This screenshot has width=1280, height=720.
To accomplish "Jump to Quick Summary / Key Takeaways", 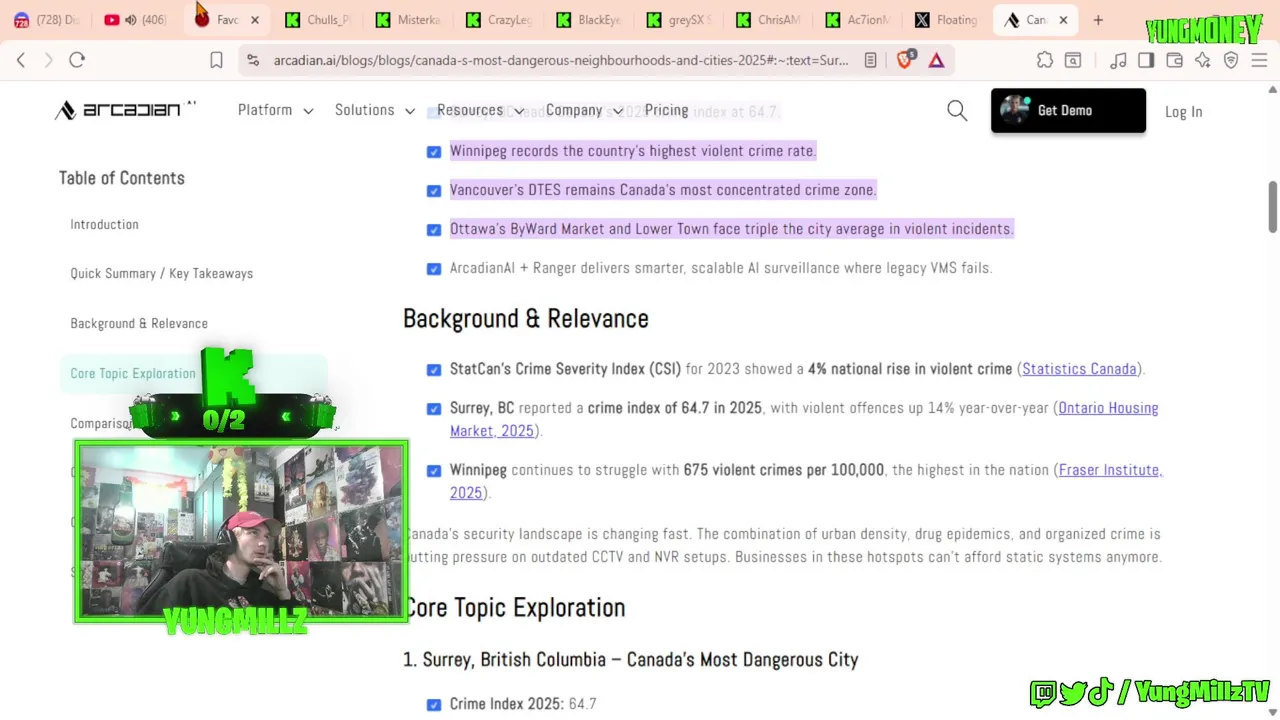I will coord(161,273).
